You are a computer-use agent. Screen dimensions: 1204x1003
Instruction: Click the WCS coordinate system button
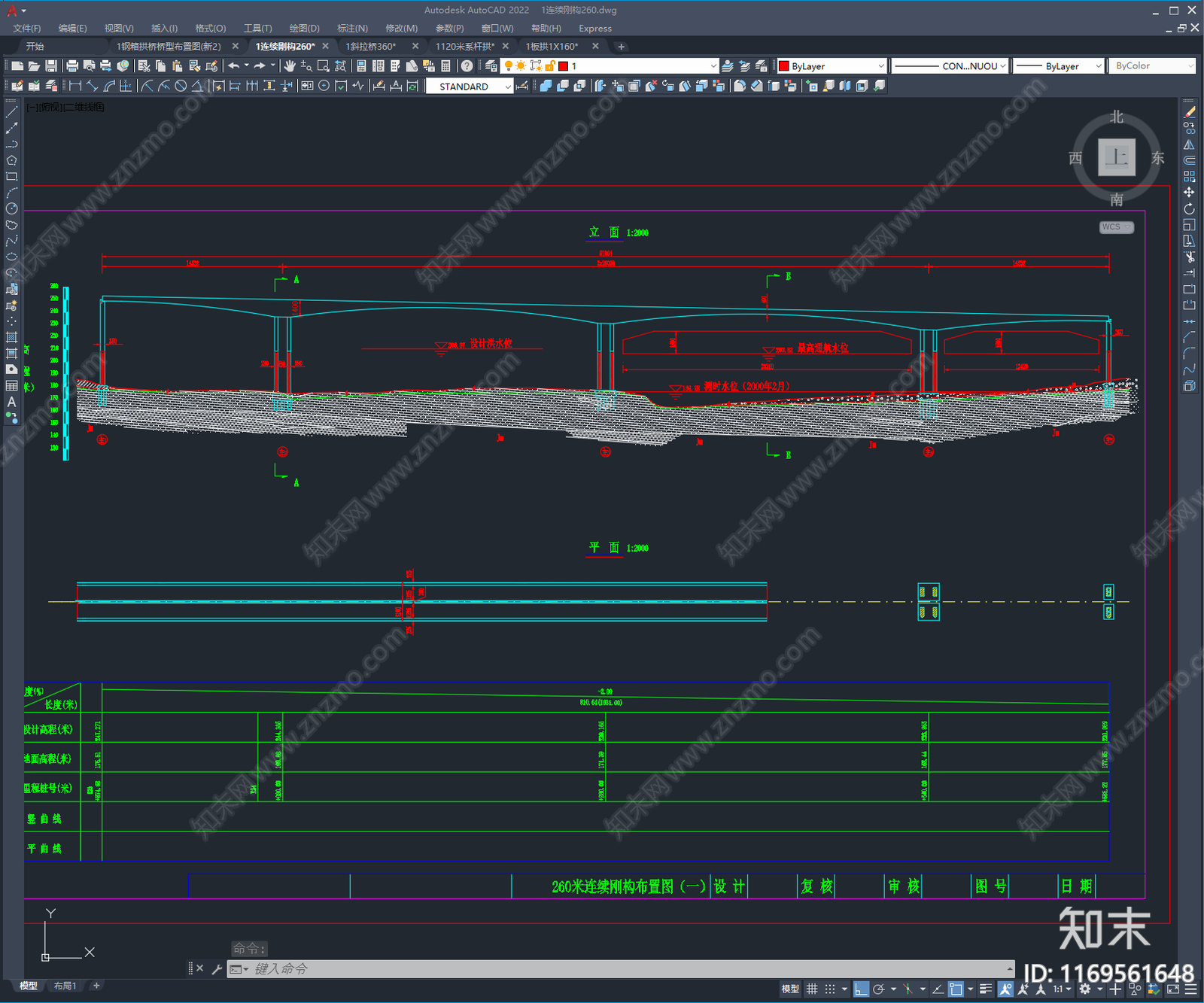(x=1117, y=227)
